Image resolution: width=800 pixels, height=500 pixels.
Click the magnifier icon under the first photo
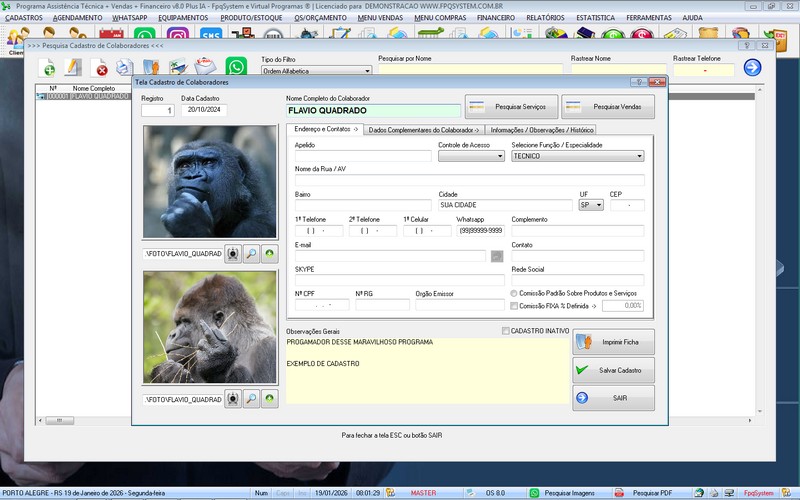tap(252, 254)
